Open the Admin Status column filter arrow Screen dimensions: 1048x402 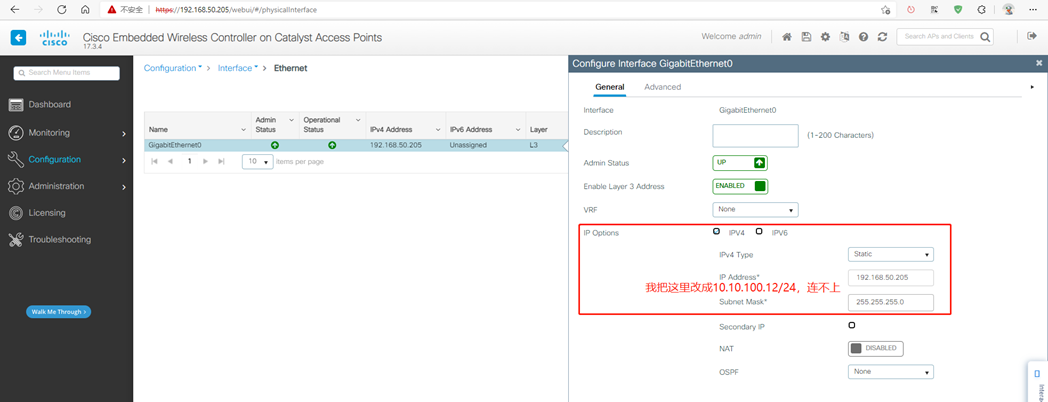pyautogui.click(x=291, y=120)
